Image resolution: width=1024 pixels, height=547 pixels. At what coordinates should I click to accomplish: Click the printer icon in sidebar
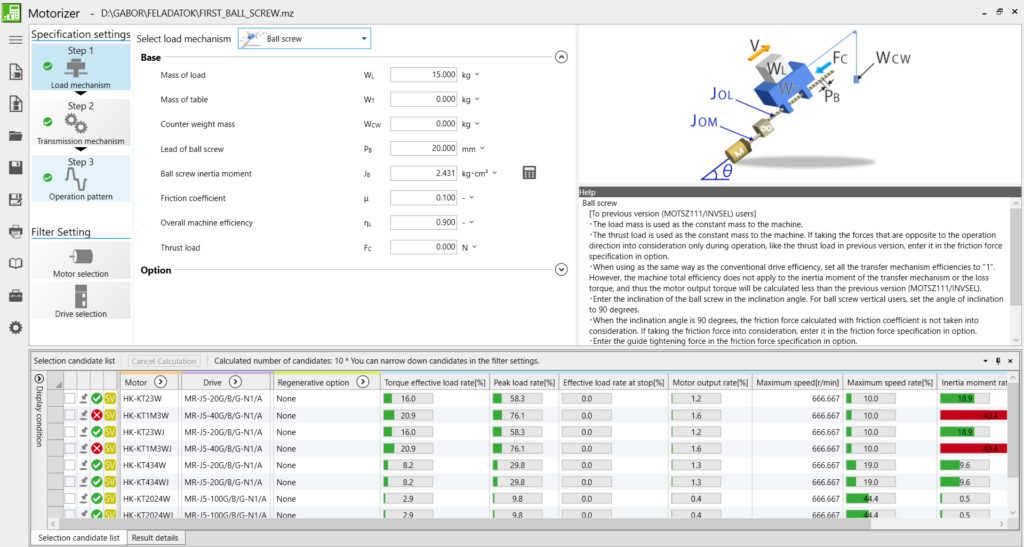pos(15,232)
